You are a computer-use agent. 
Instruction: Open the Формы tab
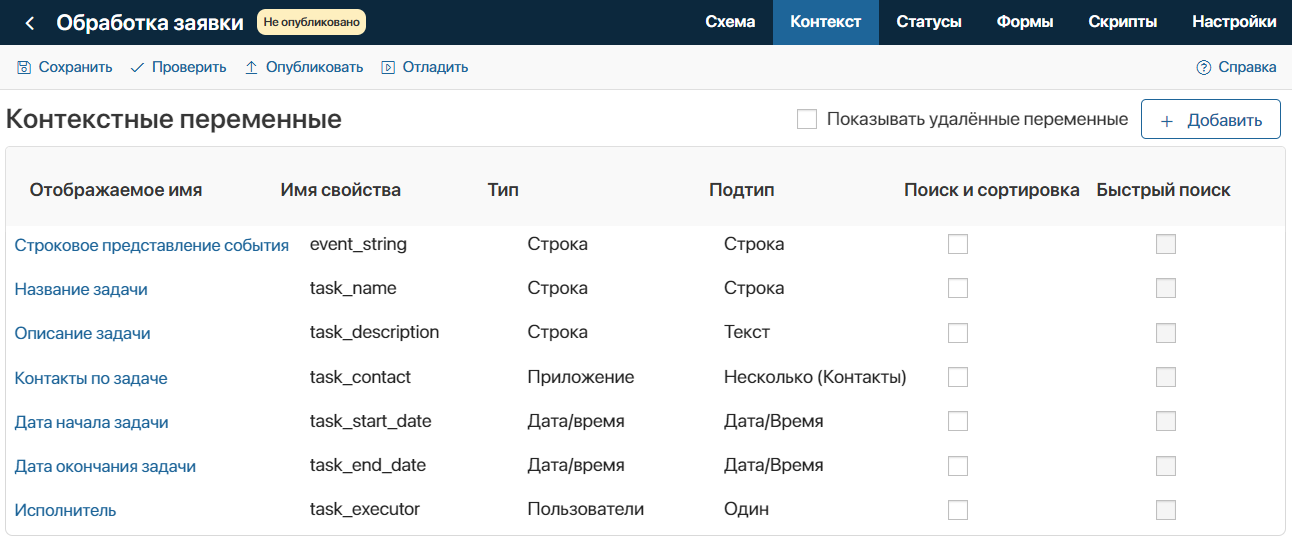pos(1025,22)
